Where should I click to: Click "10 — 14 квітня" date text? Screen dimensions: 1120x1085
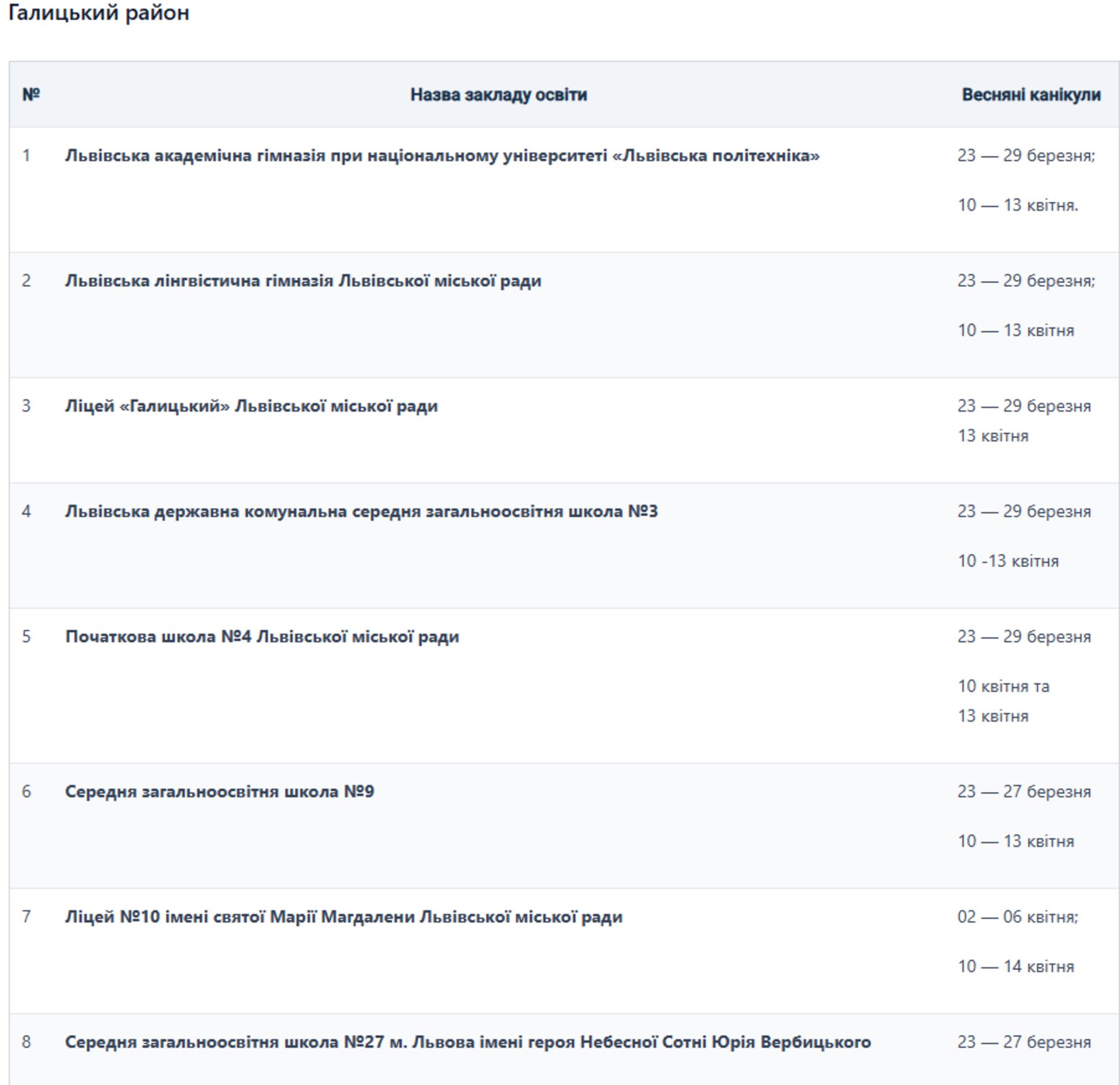click(1015, 967)
